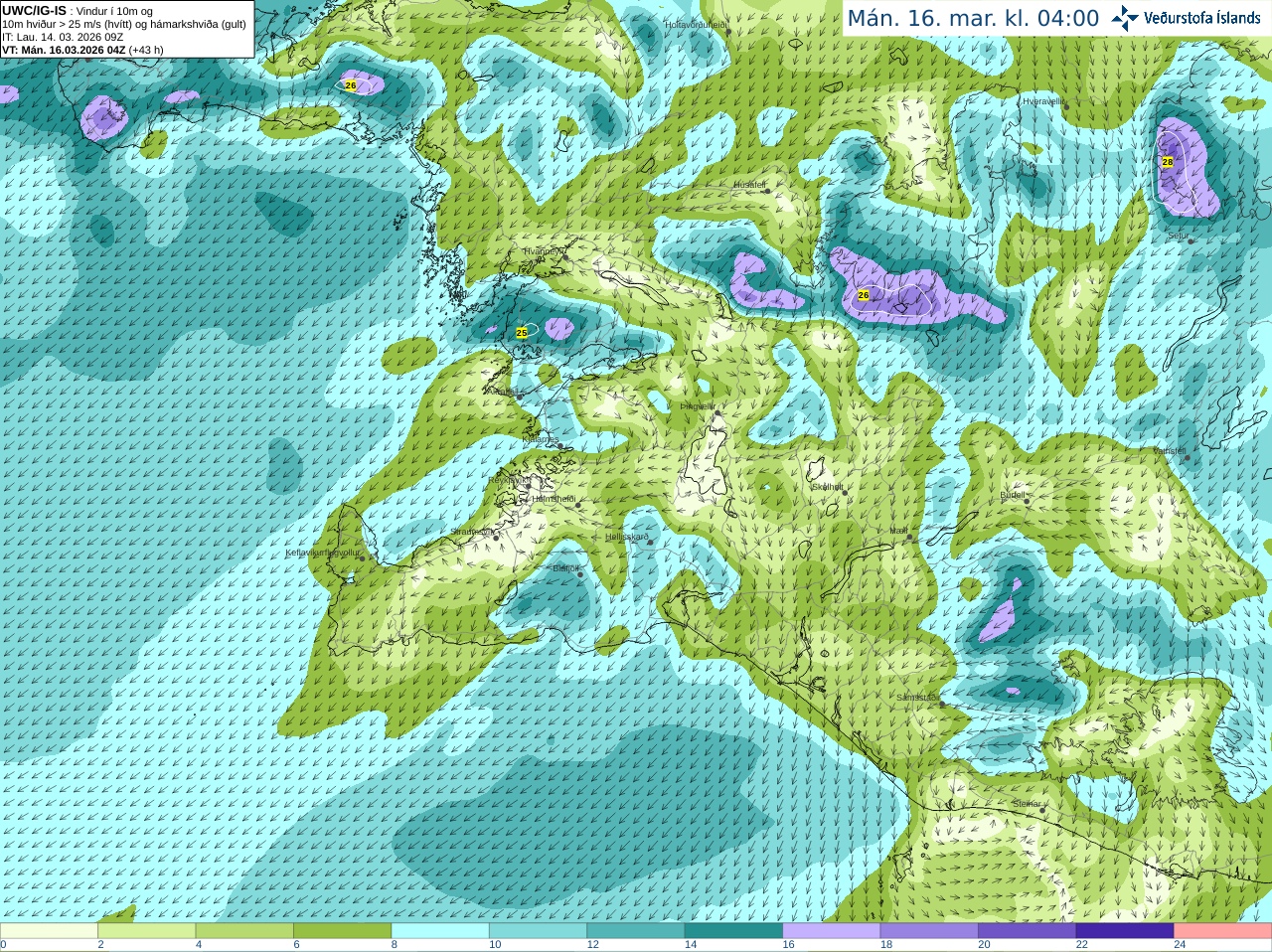Select the 4–6 m/s green legend swatch
The width and height of the screenshot is (1272, 952).
pos(244,931)
